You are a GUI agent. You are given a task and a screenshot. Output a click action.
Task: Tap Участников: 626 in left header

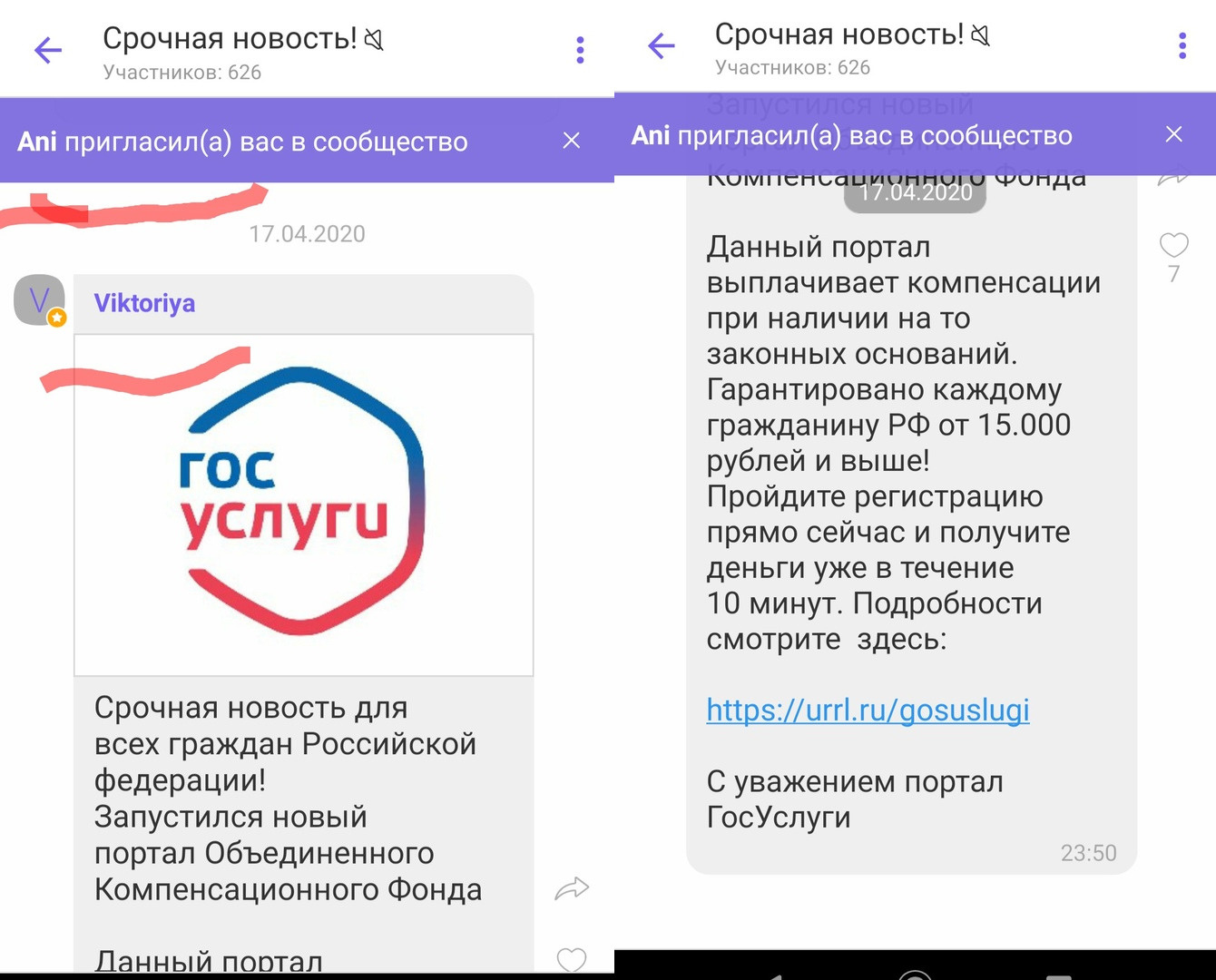tap(181, 73)
